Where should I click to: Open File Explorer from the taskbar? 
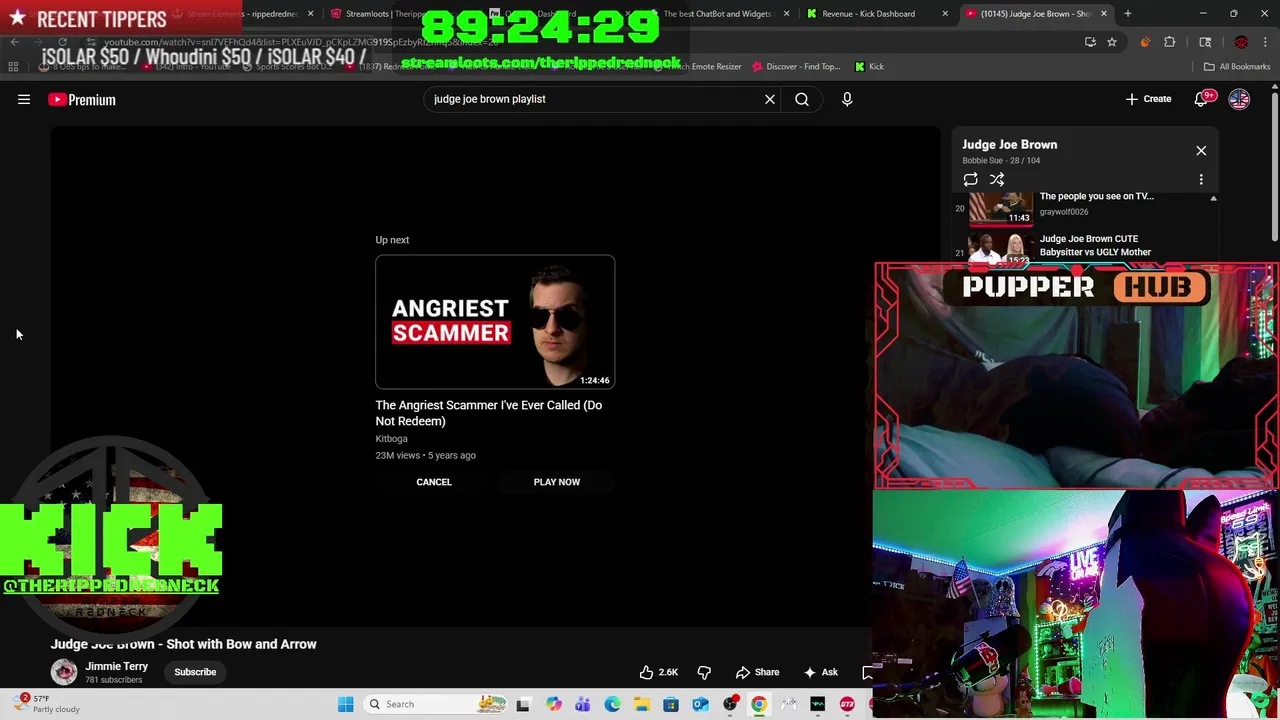[x=641, y=704]
